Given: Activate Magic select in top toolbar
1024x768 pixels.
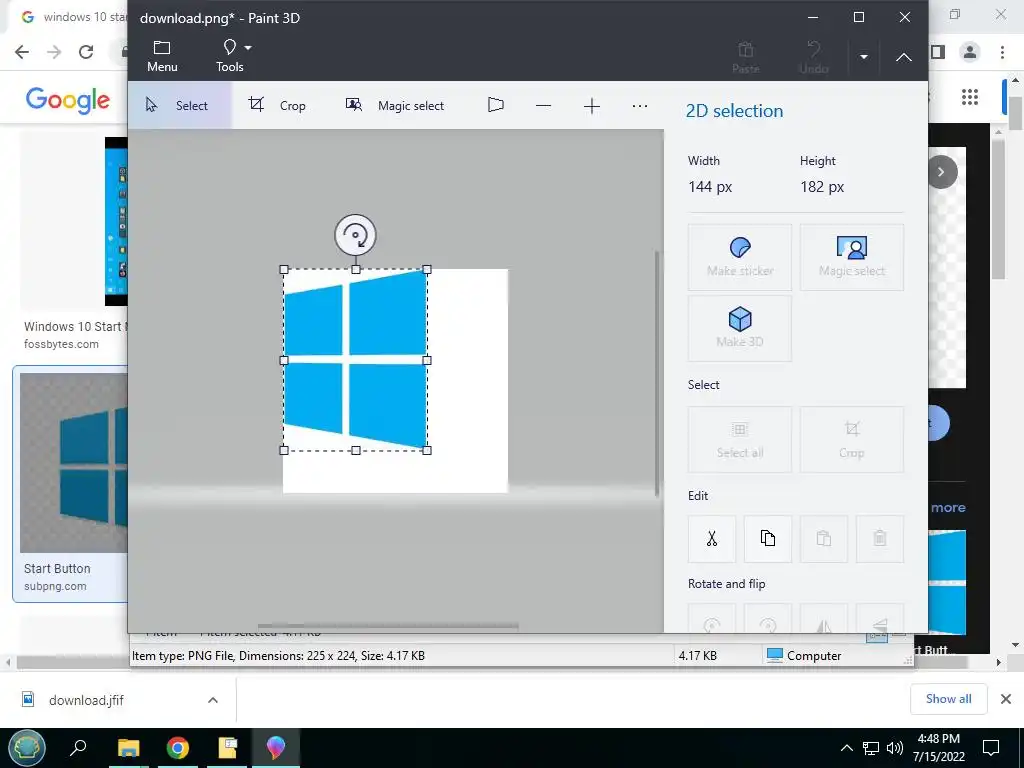Looking at the screenshot, I should 394,105.
